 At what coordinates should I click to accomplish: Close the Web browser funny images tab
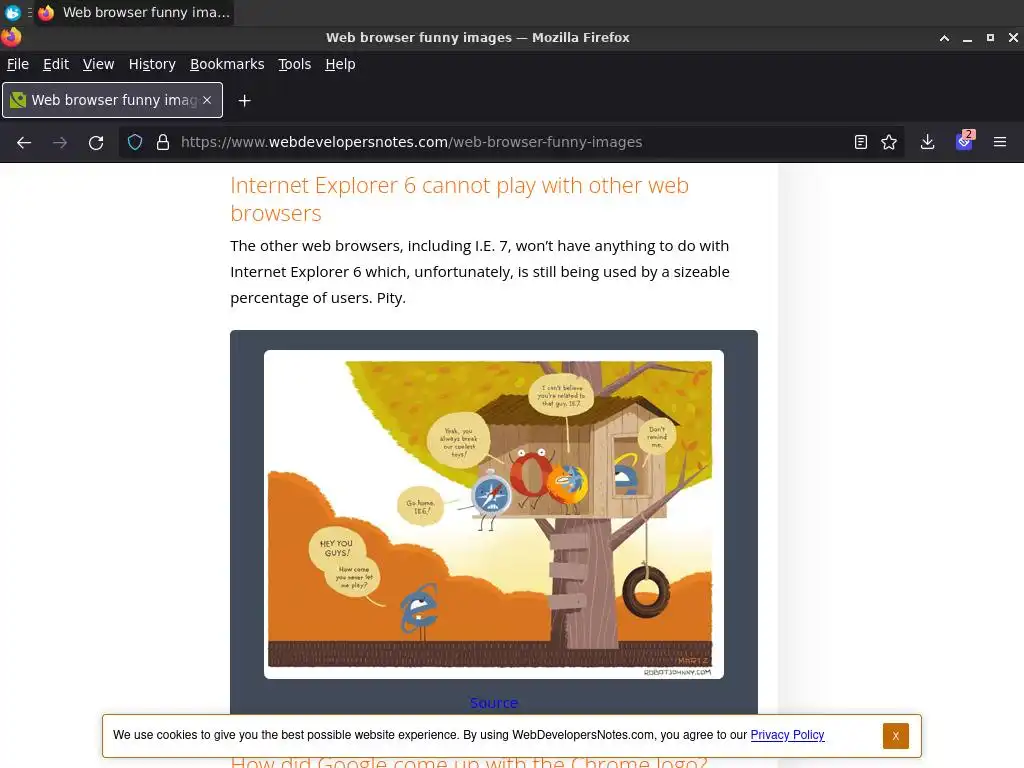(x=207, y=100)
